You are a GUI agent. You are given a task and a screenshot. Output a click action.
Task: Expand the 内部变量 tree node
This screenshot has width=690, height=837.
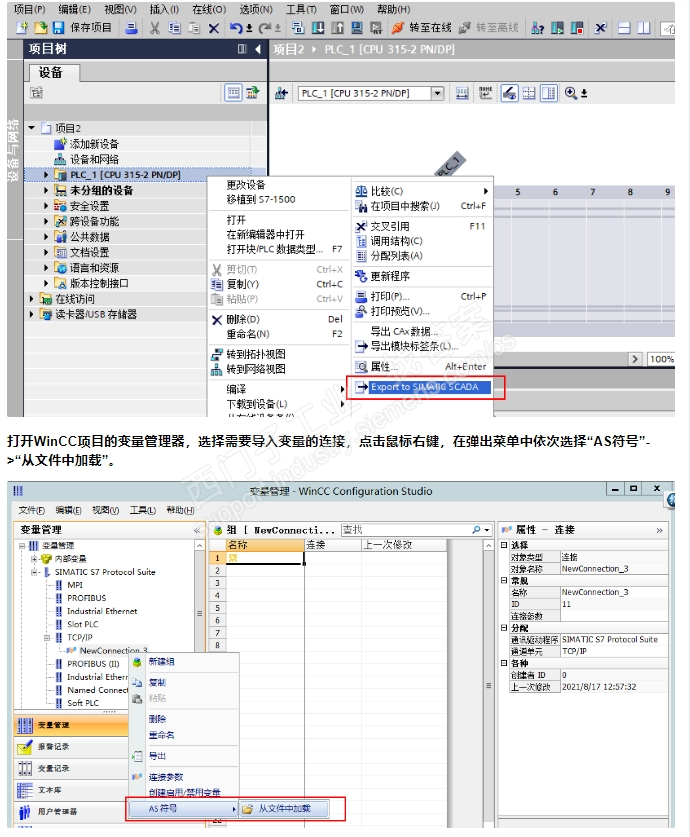coord(34,559)
